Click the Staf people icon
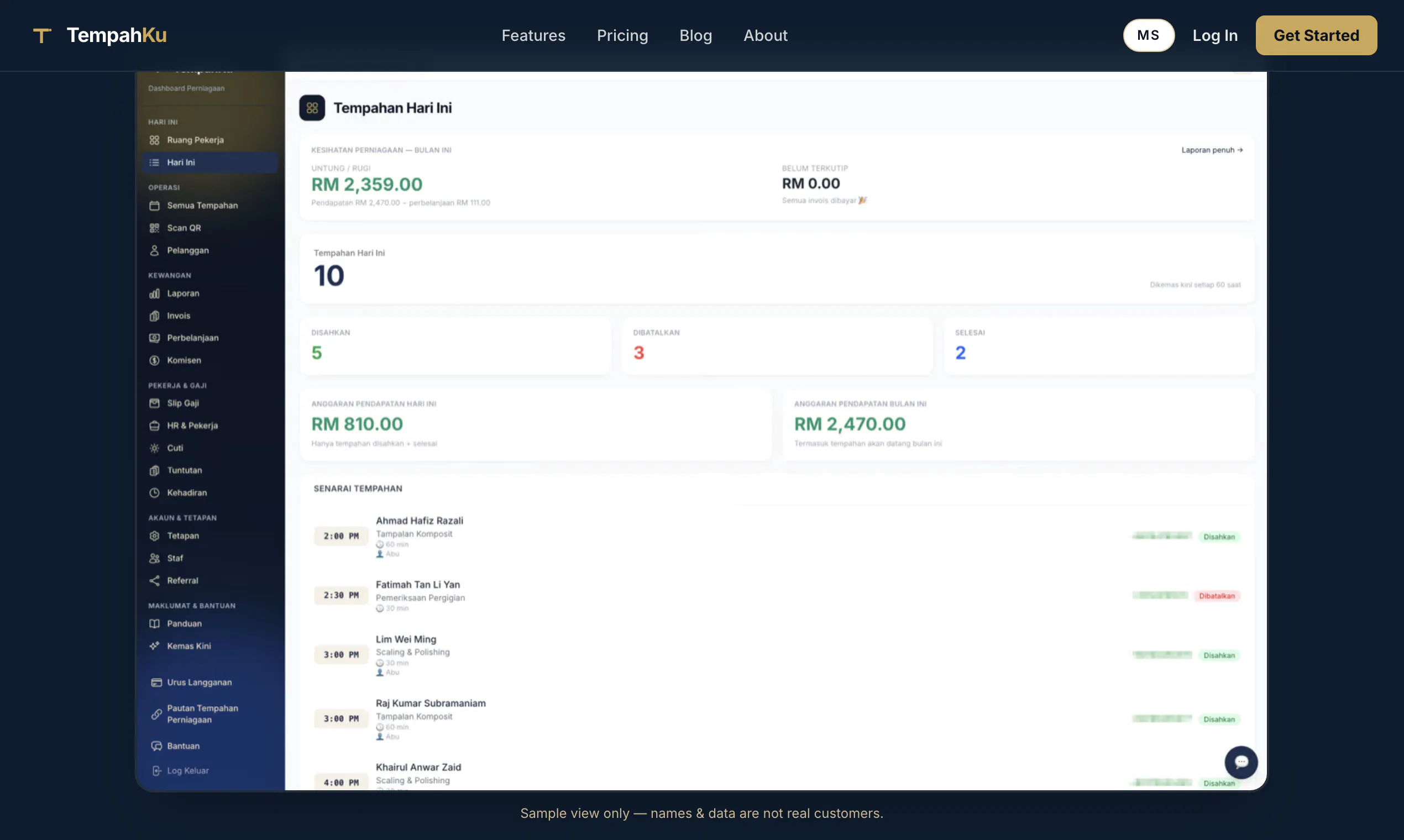Screen dimensions: 1404x840 point(154,558)
